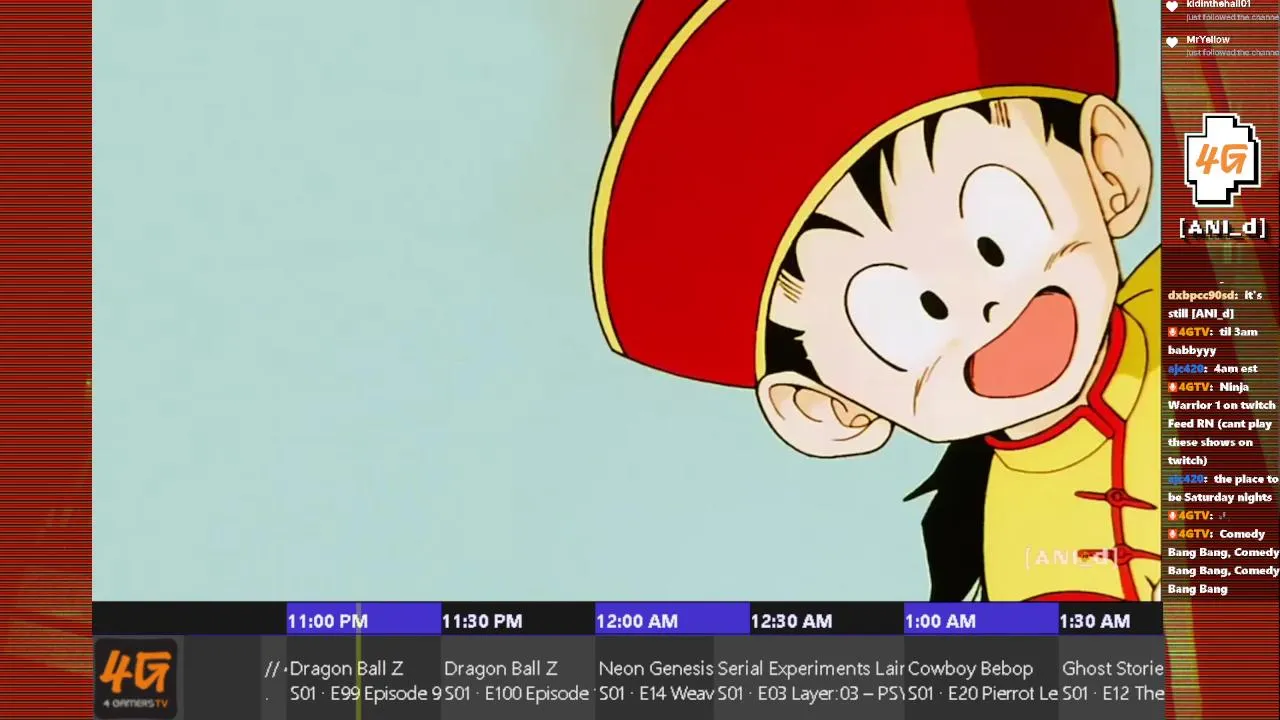Click the heart icon beside kidinthehall01
1280x720 pixels.
click(x=1172, y=8)
